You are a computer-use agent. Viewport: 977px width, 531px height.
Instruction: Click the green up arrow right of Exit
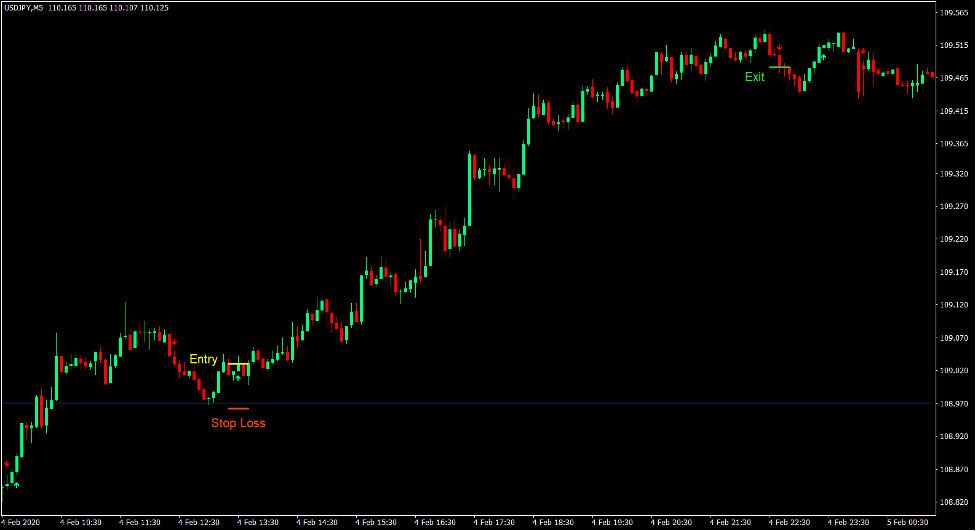coord(822,57)
